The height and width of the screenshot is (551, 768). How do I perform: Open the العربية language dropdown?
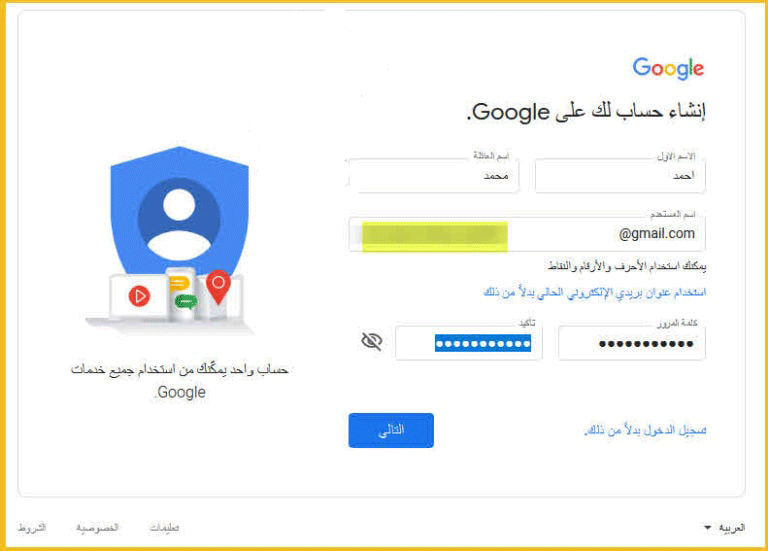click(x=724, y=527)
